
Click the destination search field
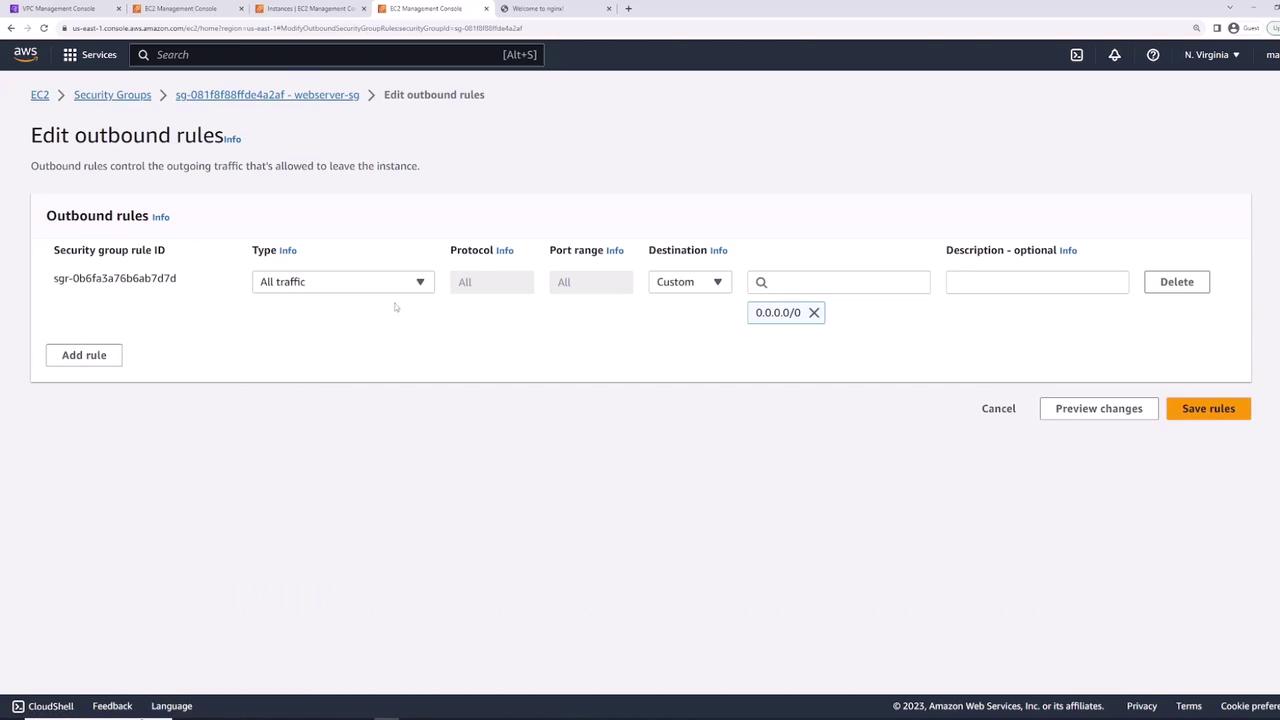(839, 282)
